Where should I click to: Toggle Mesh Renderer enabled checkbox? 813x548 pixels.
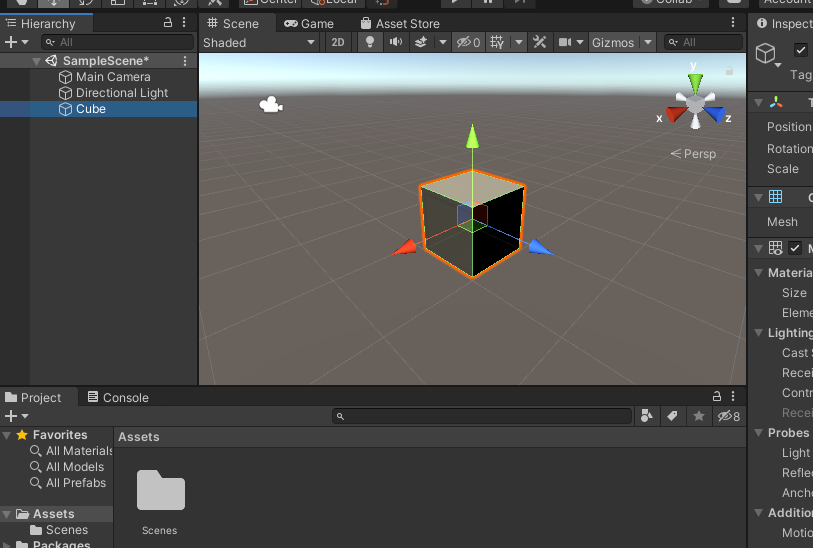795,248
